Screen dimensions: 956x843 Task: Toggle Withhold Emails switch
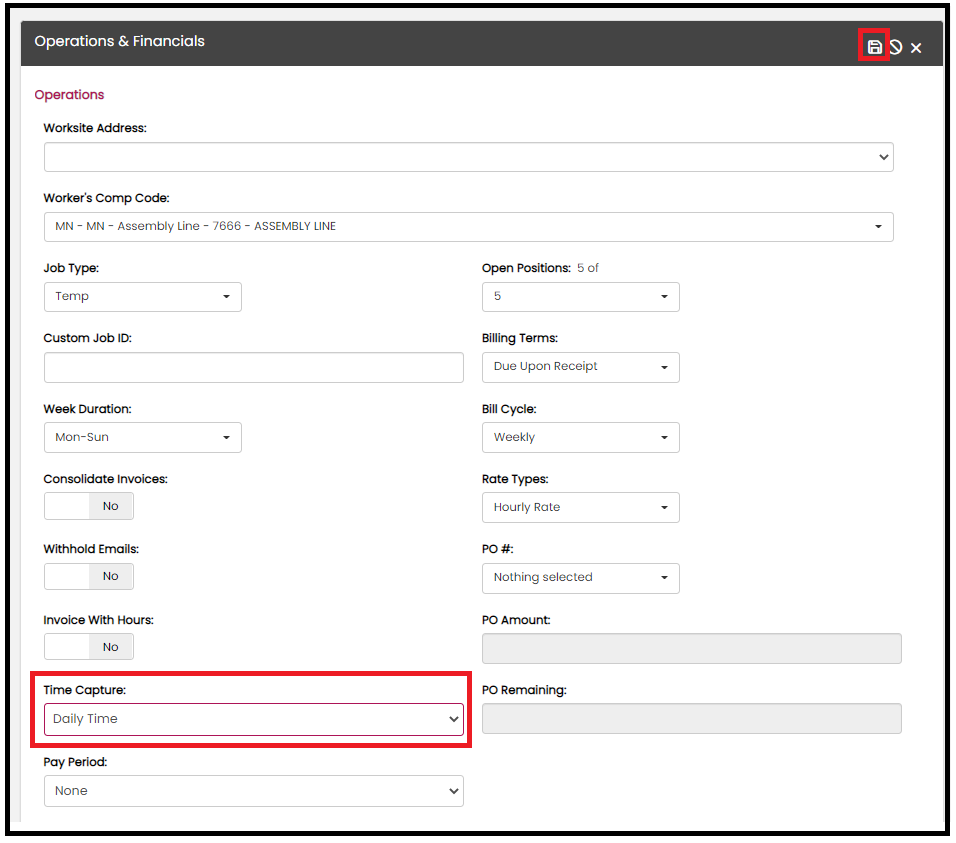pyautogui.click(x=89, y=576)
